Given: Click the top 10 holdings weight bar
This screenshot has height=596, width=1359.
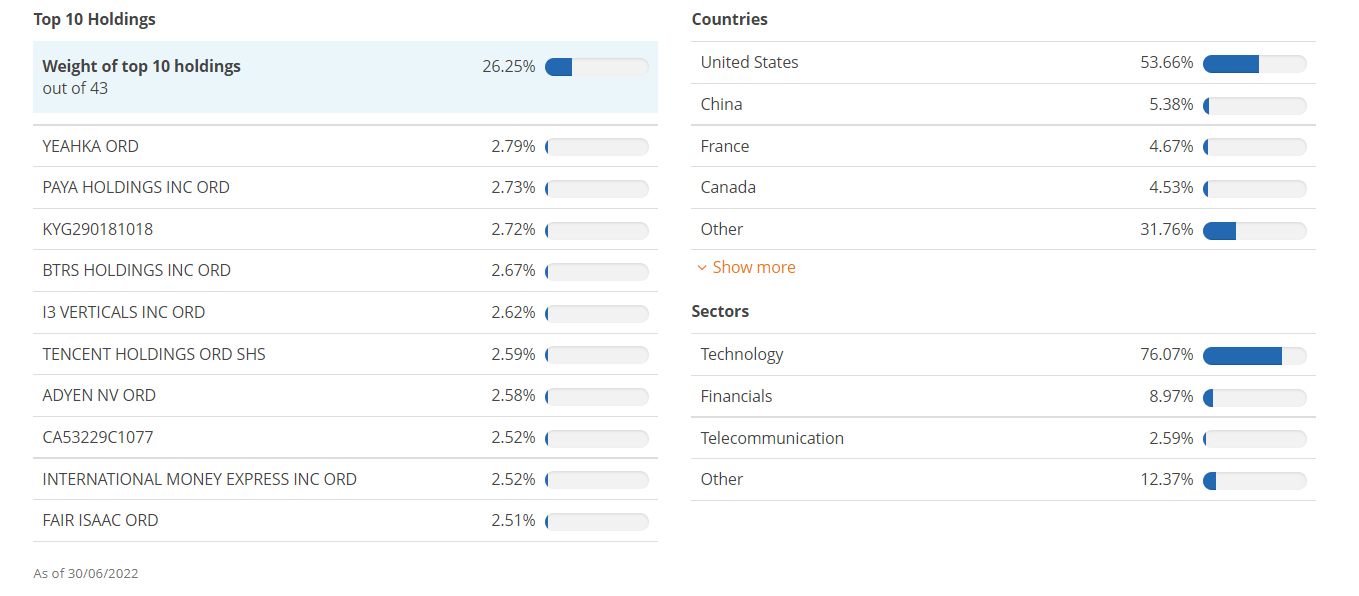Looking at the screenshot, I should point(596,66).
